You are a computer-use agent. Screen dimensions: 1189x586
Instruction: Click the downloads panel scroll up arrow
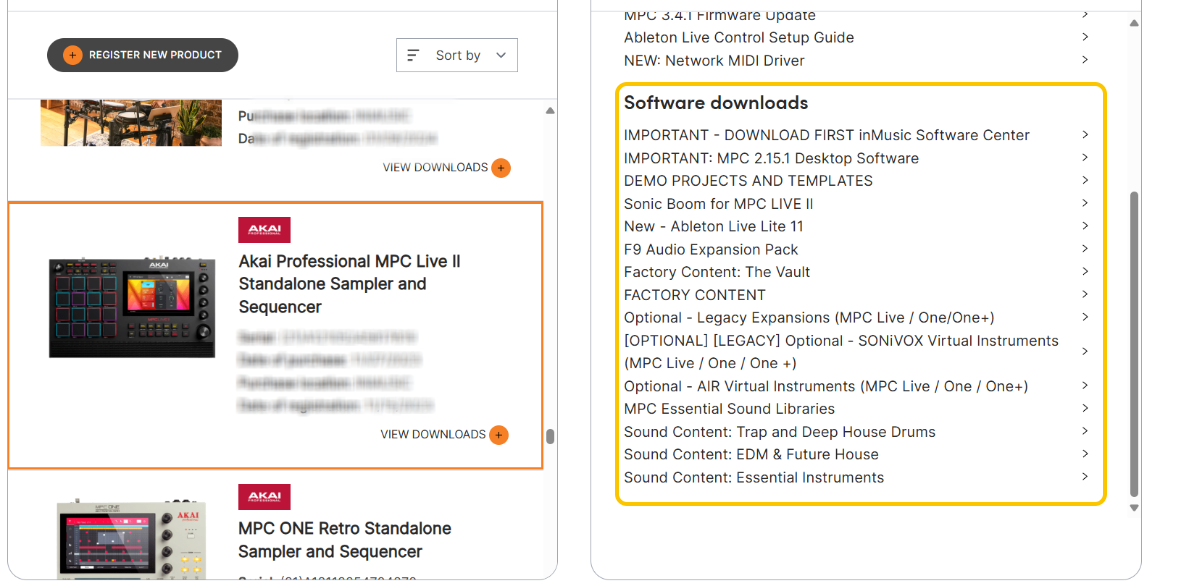point(1134,24)
